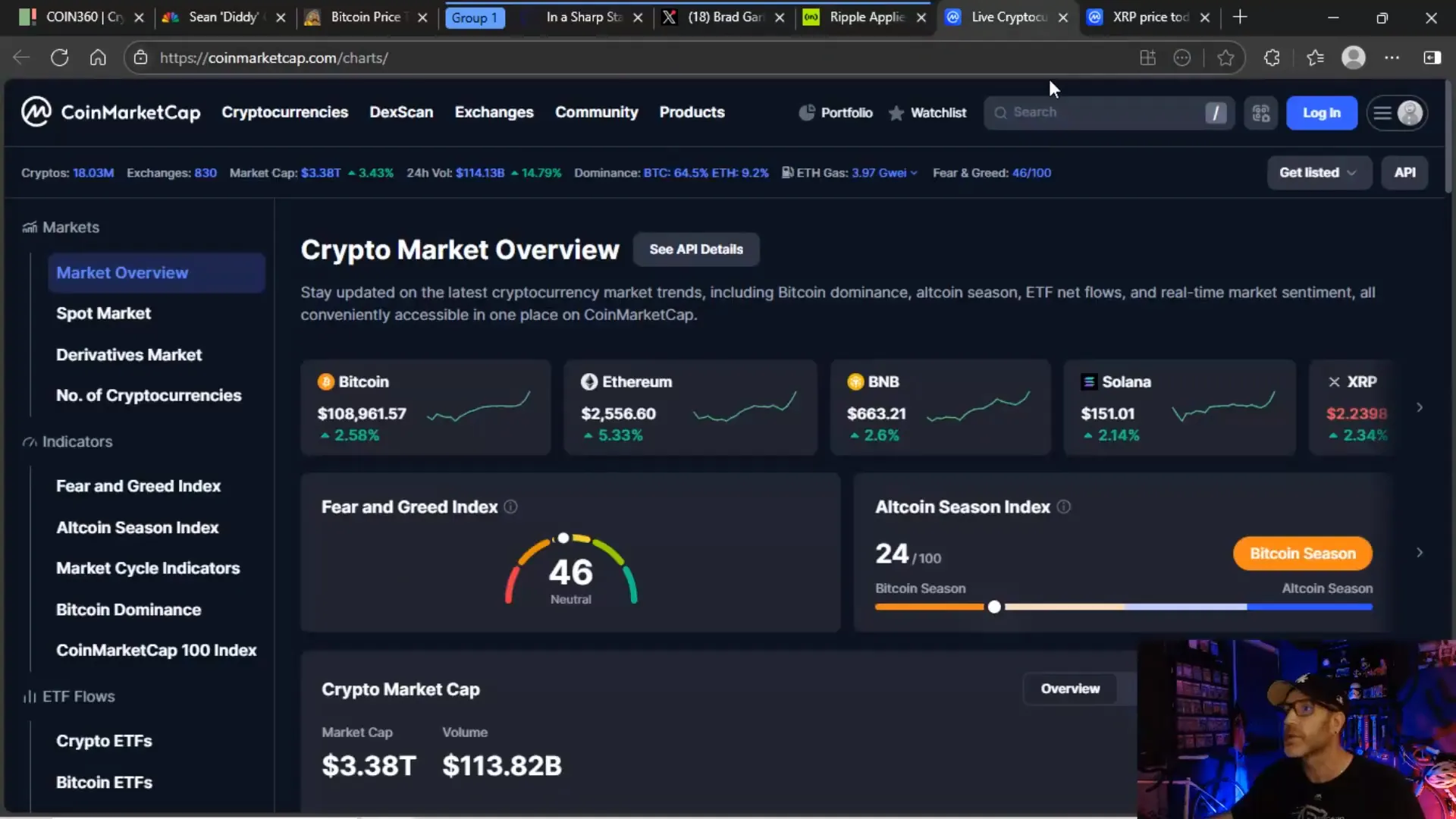Open Spot Market sidebar link
This screenshot has width=1456, height=819.
(x=103, y=313)
